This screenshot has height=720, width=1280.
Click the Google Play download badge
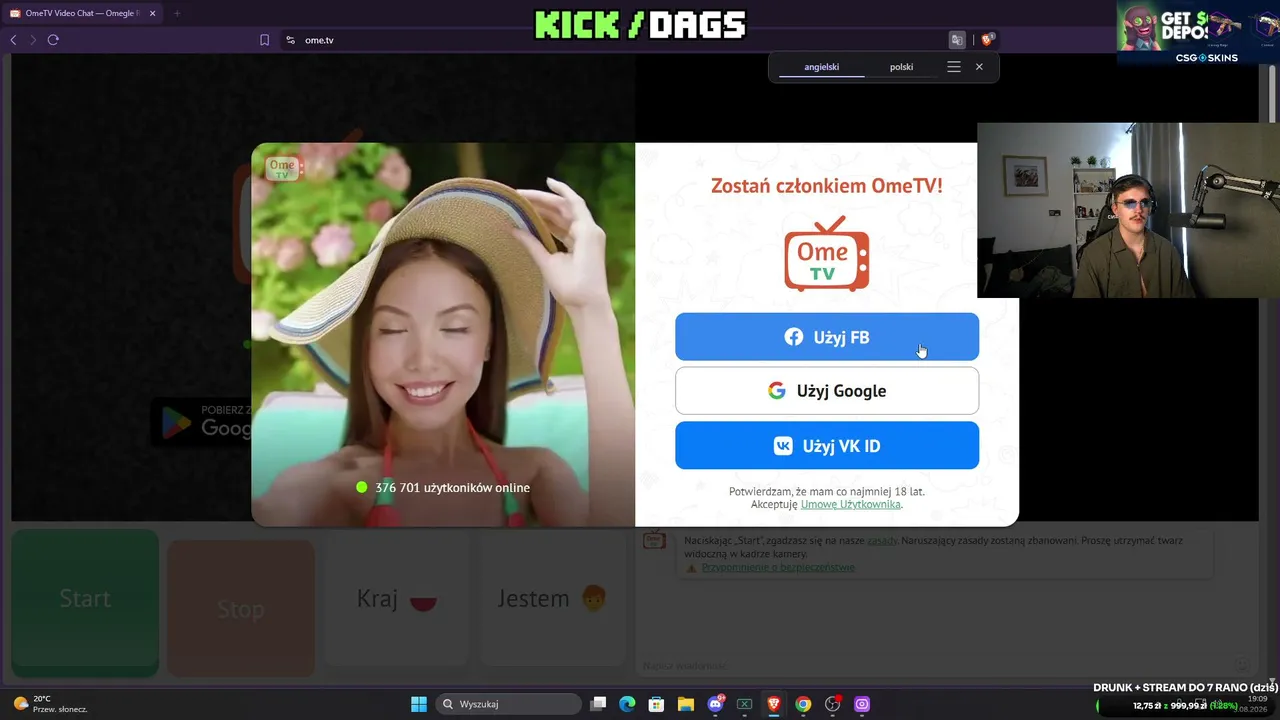pos(202,422)
